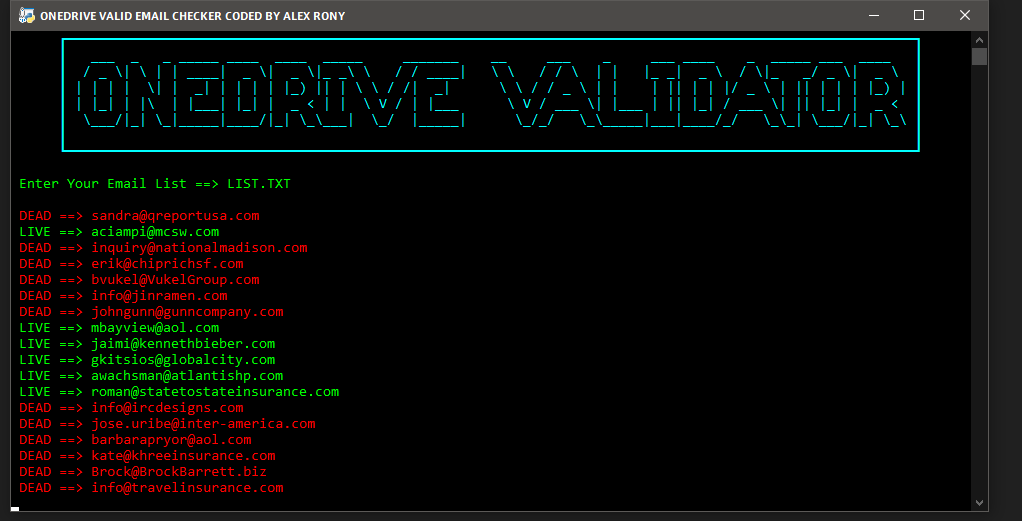Click the scrollbar up arrow
Image resolution: width=1022 pixels, height=521 pixels.
tap(979, 39)
